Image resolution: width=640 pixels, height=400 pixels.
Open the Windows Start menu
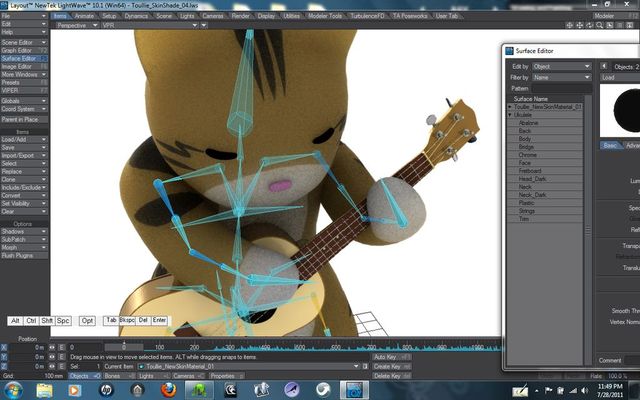pos(13,390)
